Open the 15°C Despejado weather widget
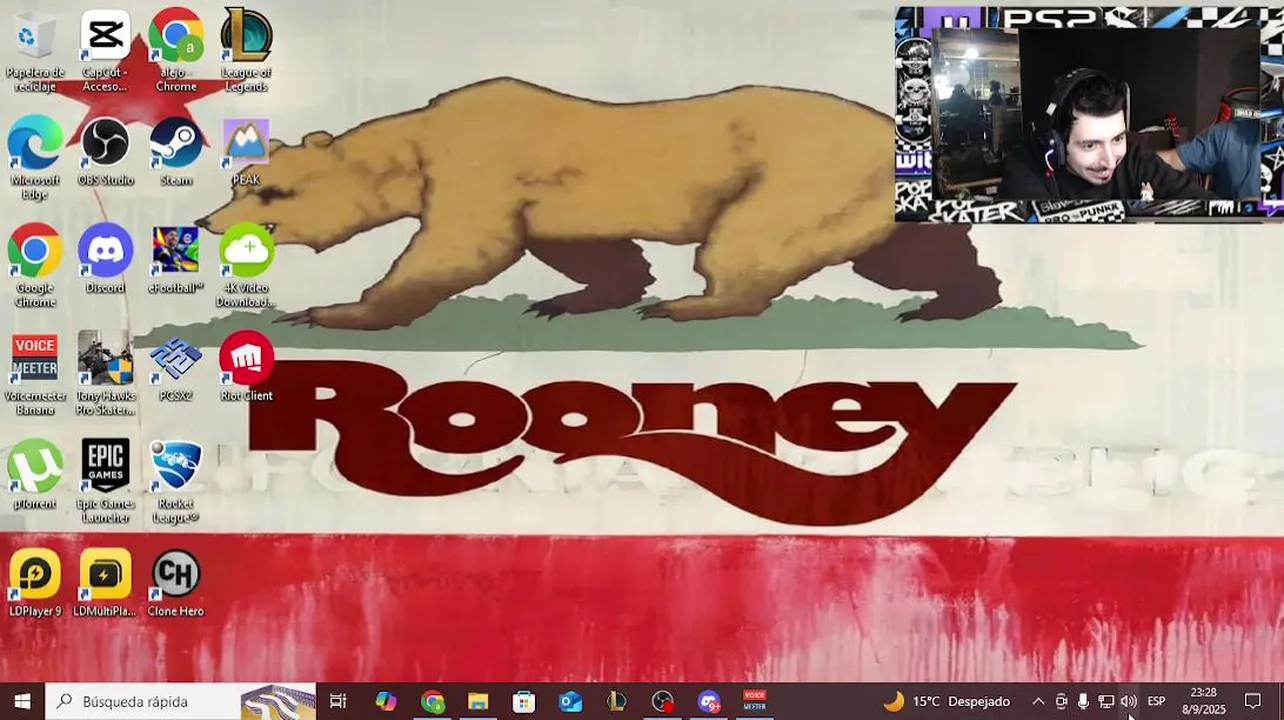 [x=946, y=701]
